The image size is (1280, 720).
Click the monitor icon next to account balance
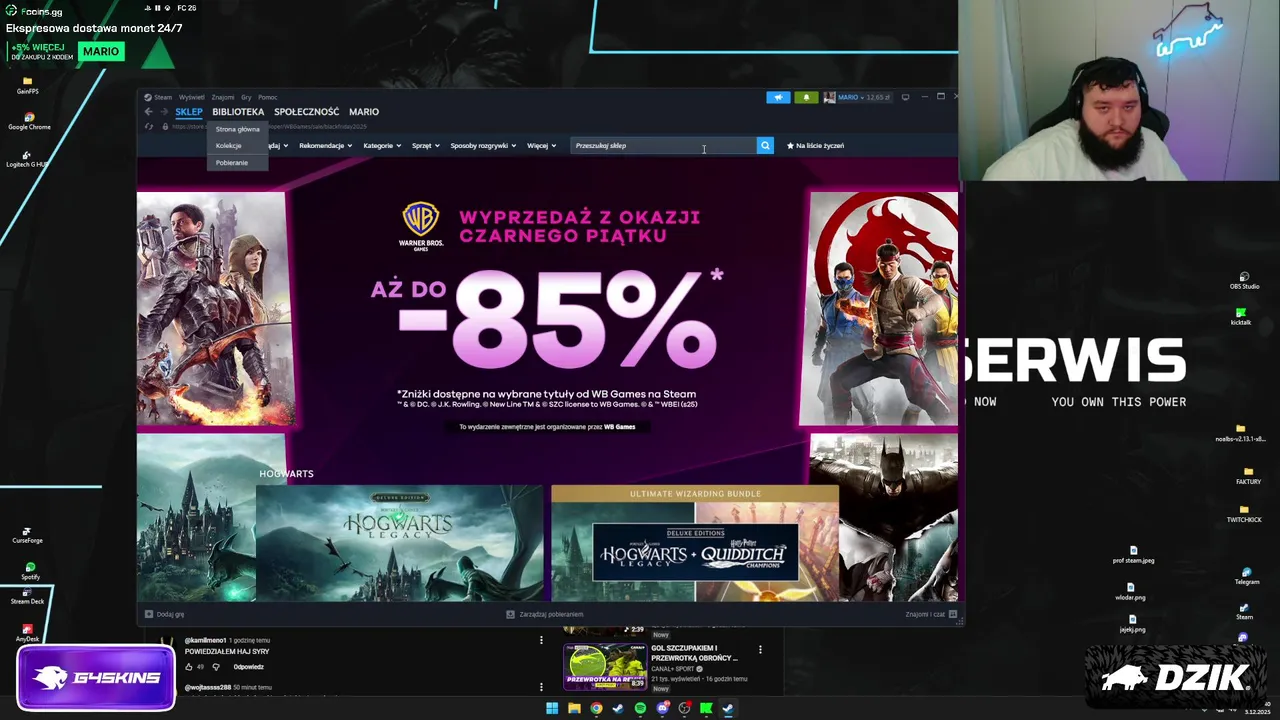905,97
